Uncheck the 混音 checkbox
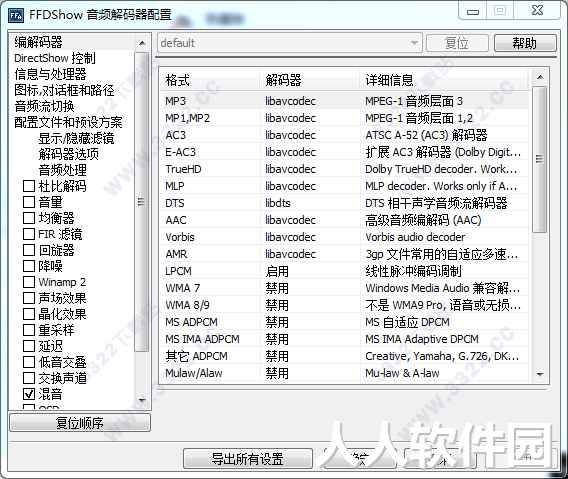The width and height of the screenshot is (568, 479). 29,394
